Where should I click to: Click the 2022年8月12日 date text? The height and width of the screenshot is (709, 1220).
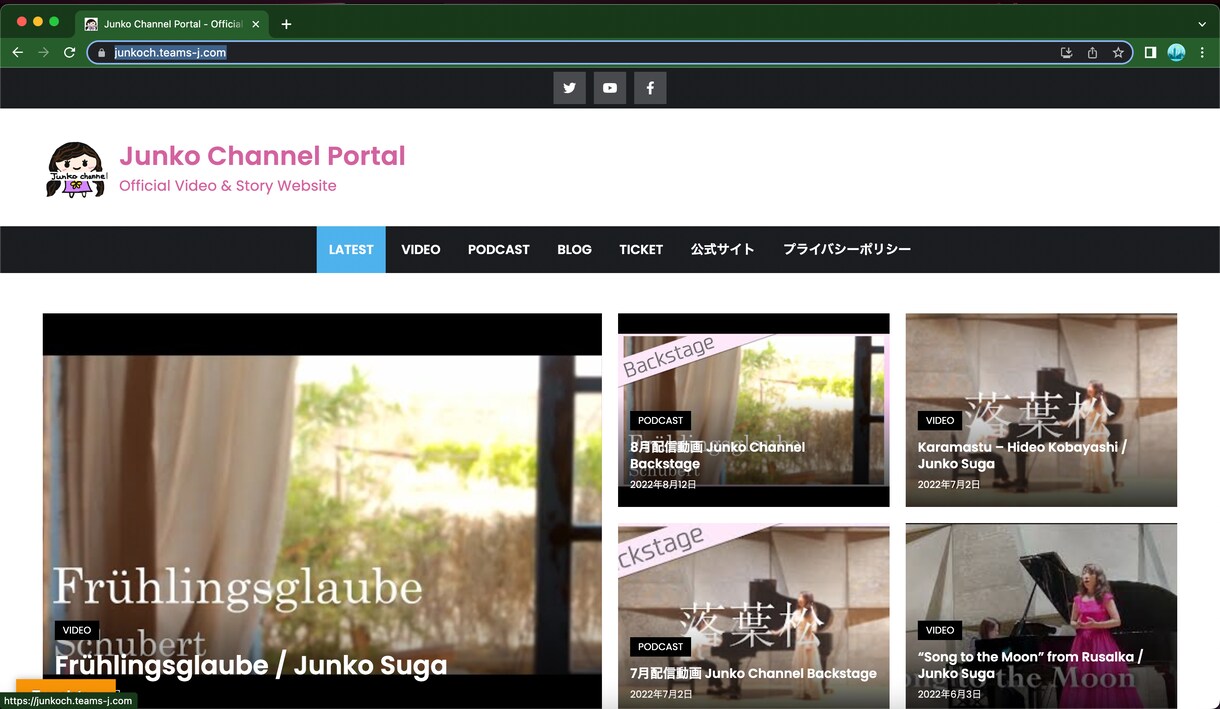[x=663, y=484]
